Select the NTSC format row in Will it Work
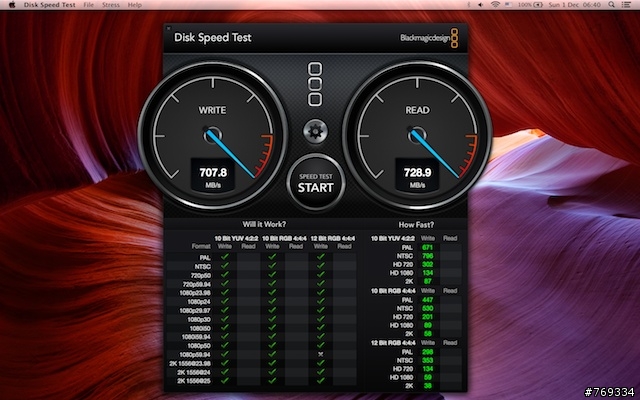The image size is (640, 400). (x=203, y=267)
